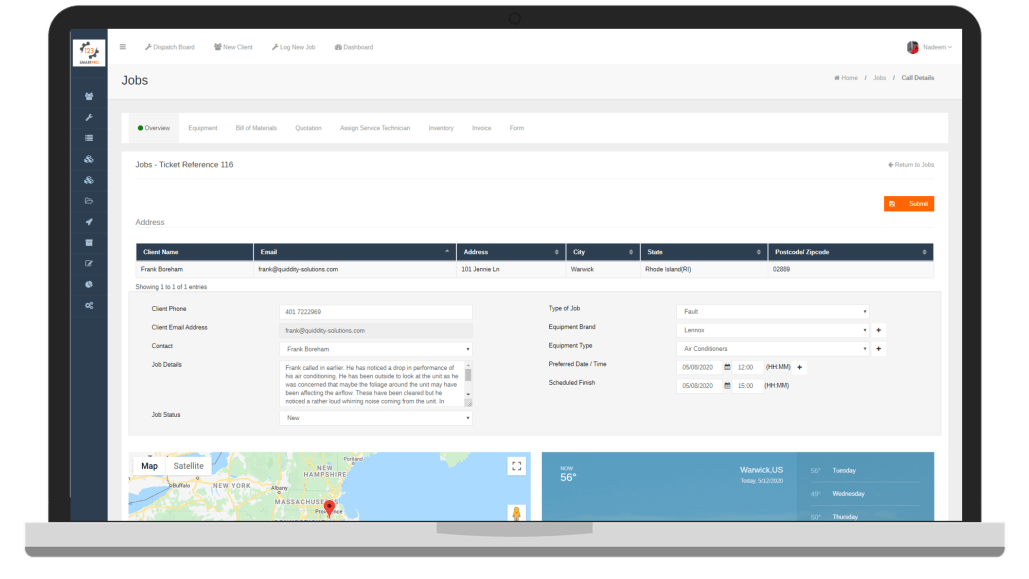Click the orange Submit button
1029x579 pixels.
[x=908, y=204]
